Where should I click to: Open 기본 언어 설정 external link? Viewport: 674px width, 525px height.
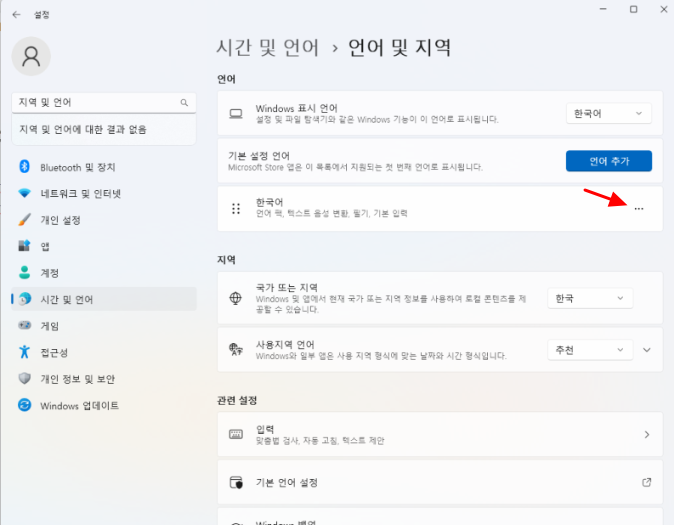440,482
